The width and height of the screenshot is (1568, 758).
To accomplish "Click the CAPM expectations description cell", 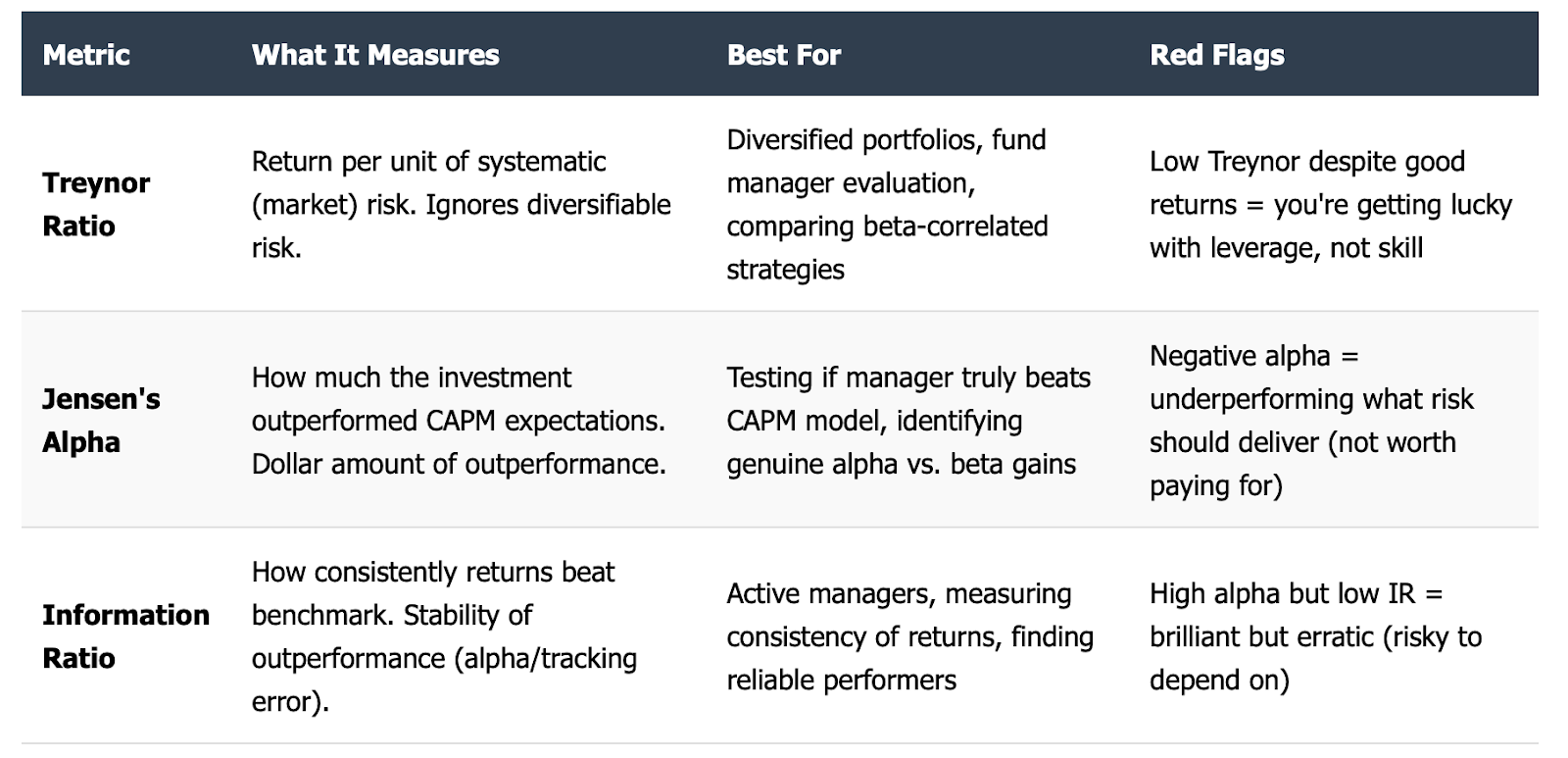I will (460, 420).
